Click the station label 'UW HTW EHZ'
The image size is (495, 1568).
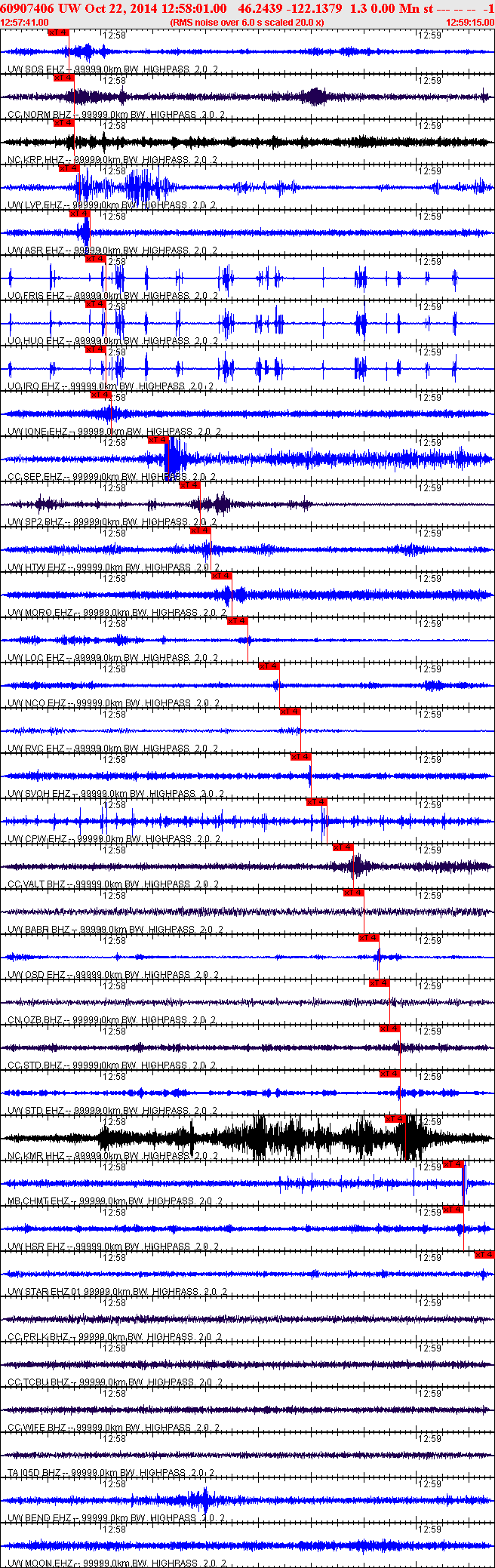point(36,567)
